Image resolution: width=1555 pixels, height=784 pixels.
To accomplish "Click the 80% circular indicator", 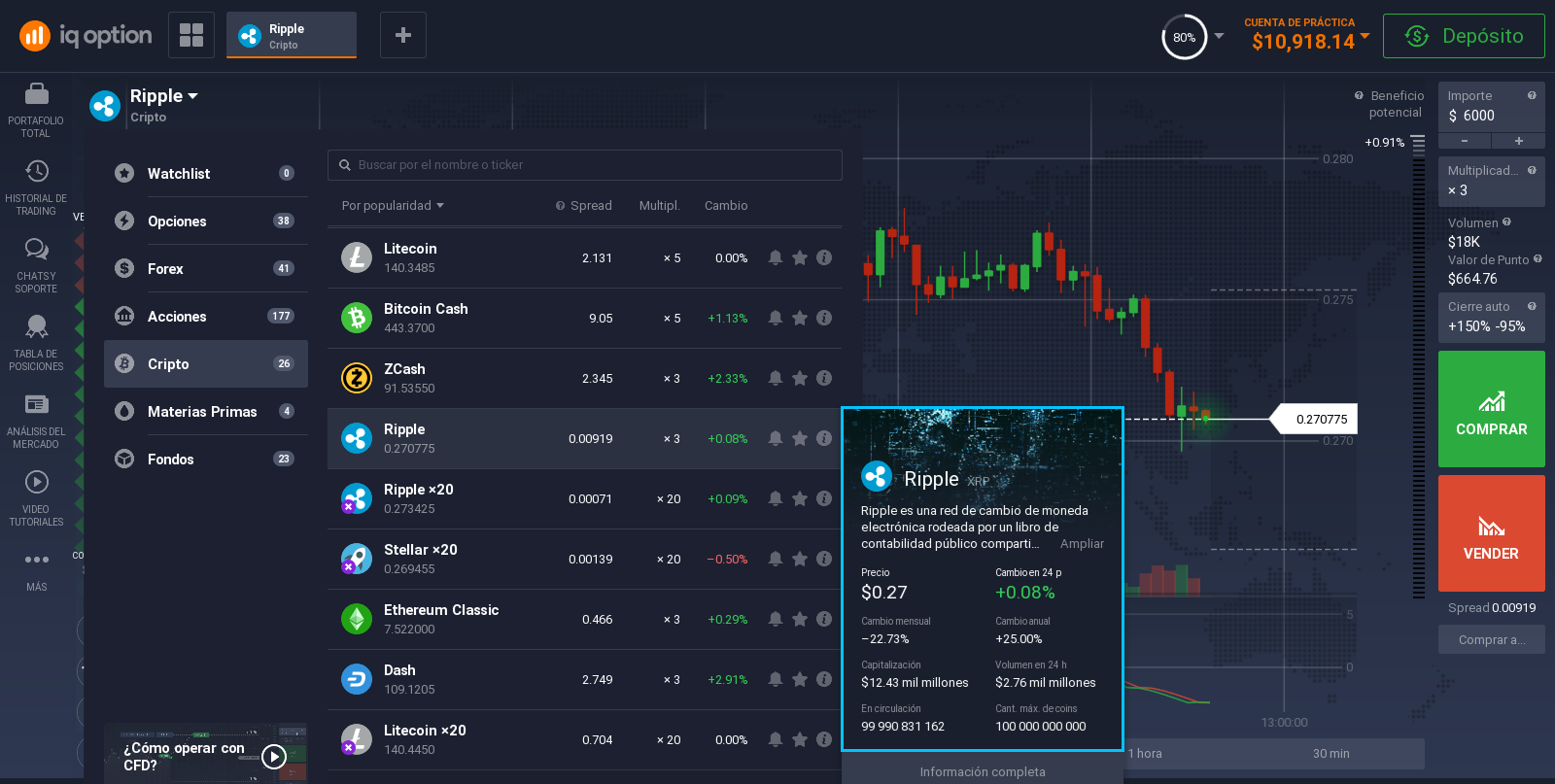I will [x=1184, y=37].
